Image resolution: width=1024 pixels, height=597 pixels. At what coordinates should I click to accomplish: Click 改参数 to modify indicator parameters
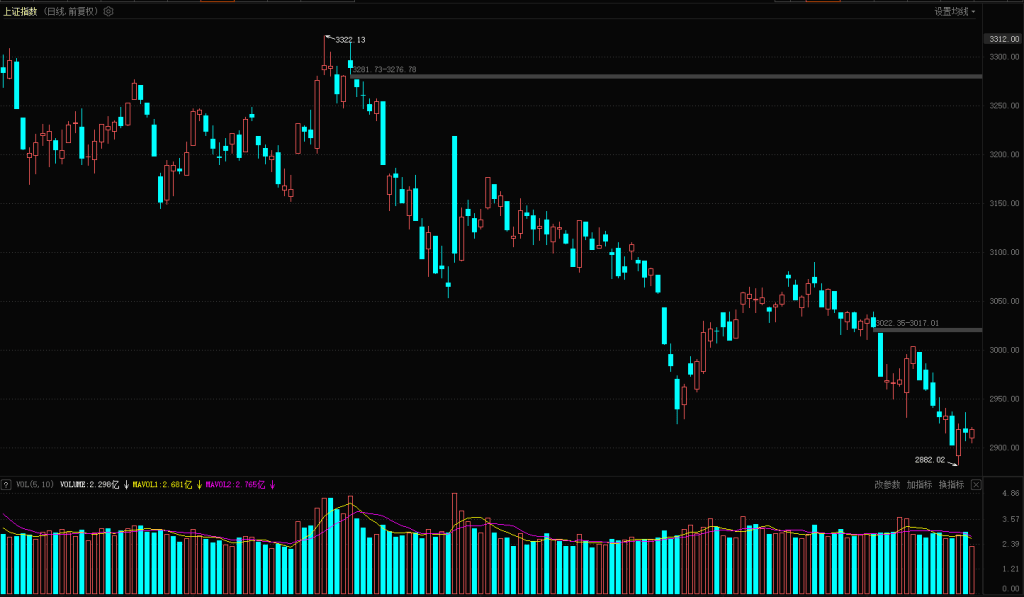pos(887,485)
